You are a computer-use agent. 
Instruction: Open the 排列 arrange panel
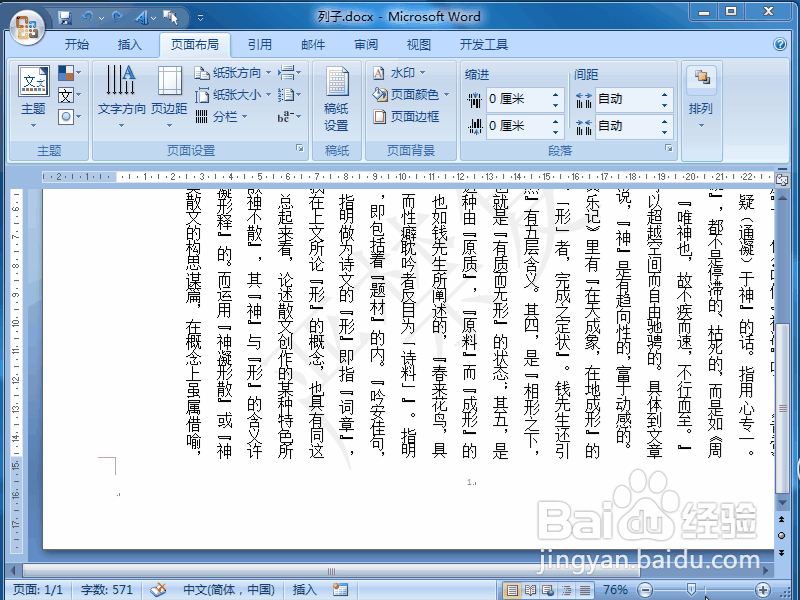(701, 94)
